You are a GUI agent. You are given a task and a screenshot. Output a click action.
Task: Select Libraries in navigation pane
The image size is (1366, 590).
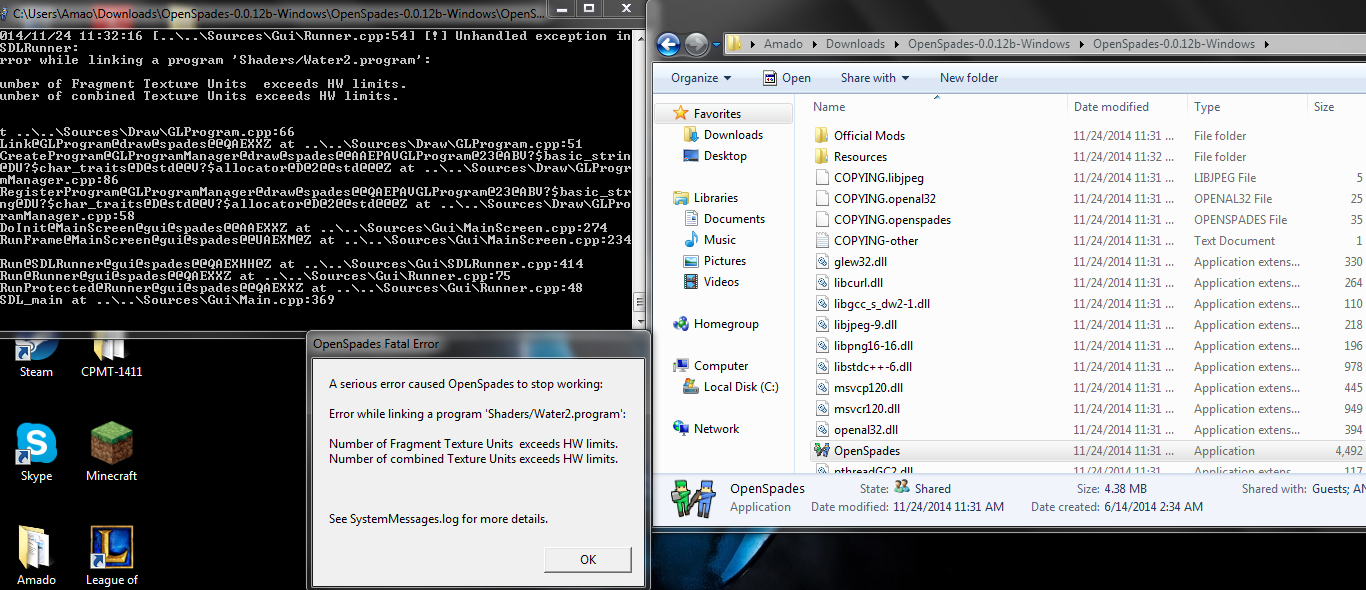(x=716, y=198)
